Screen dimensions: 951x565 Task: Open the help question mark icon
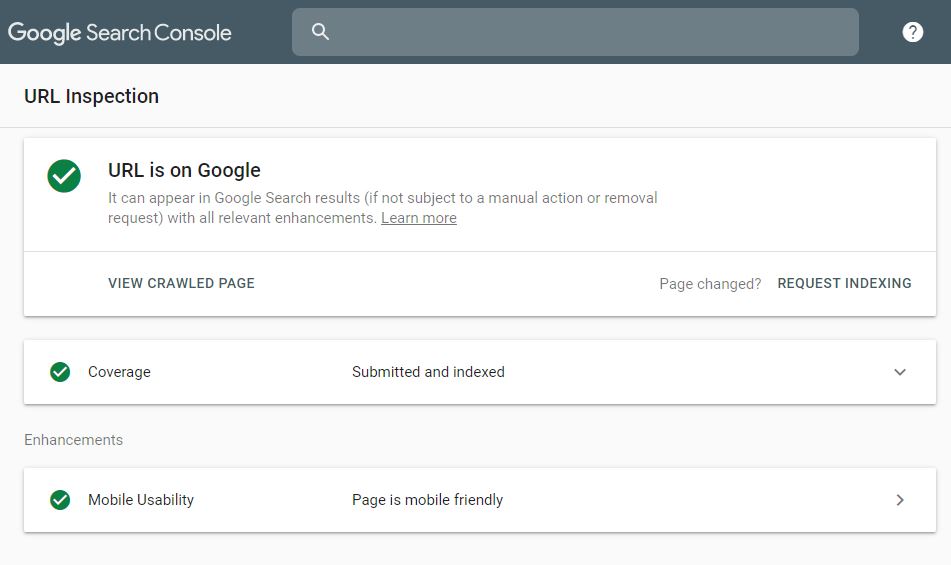912,32
